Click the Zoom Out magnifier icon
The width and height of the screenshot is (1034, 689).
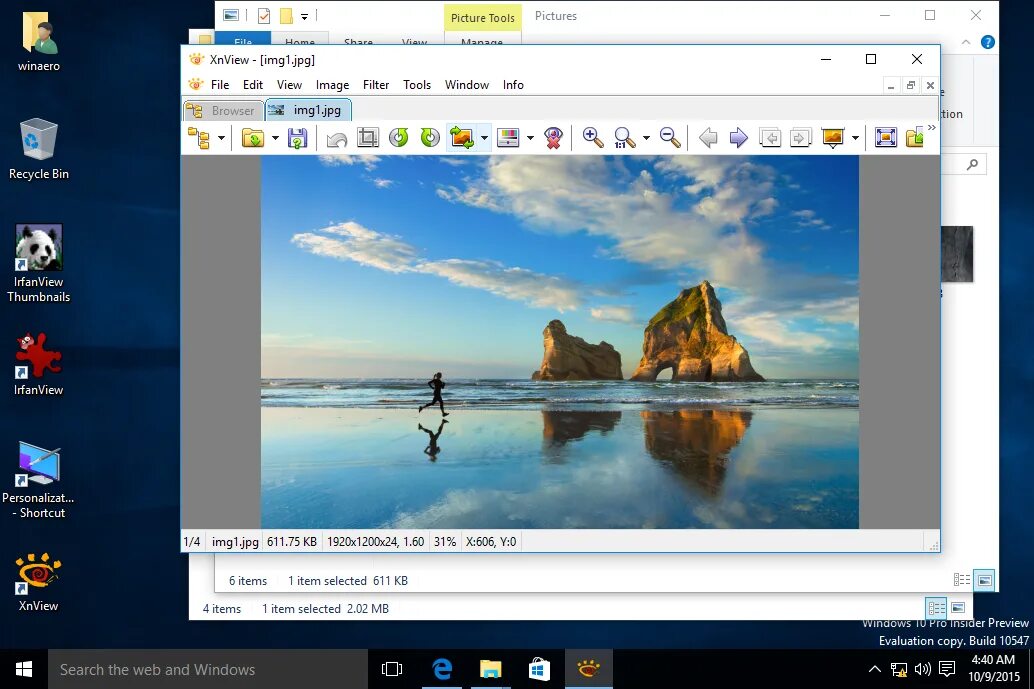pos(670,138)
